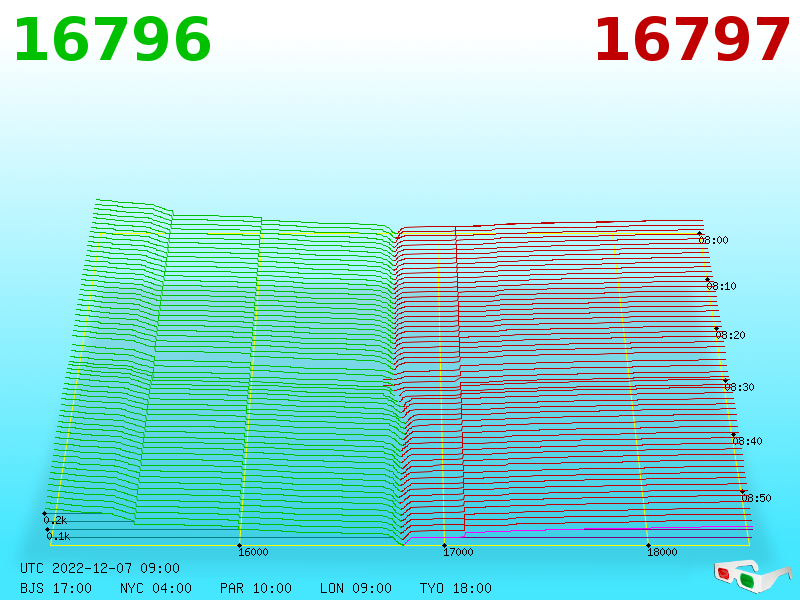Click the TYO 18:00 clock
This screenshot has width=800, height=600.
click(x=456, y=588)
